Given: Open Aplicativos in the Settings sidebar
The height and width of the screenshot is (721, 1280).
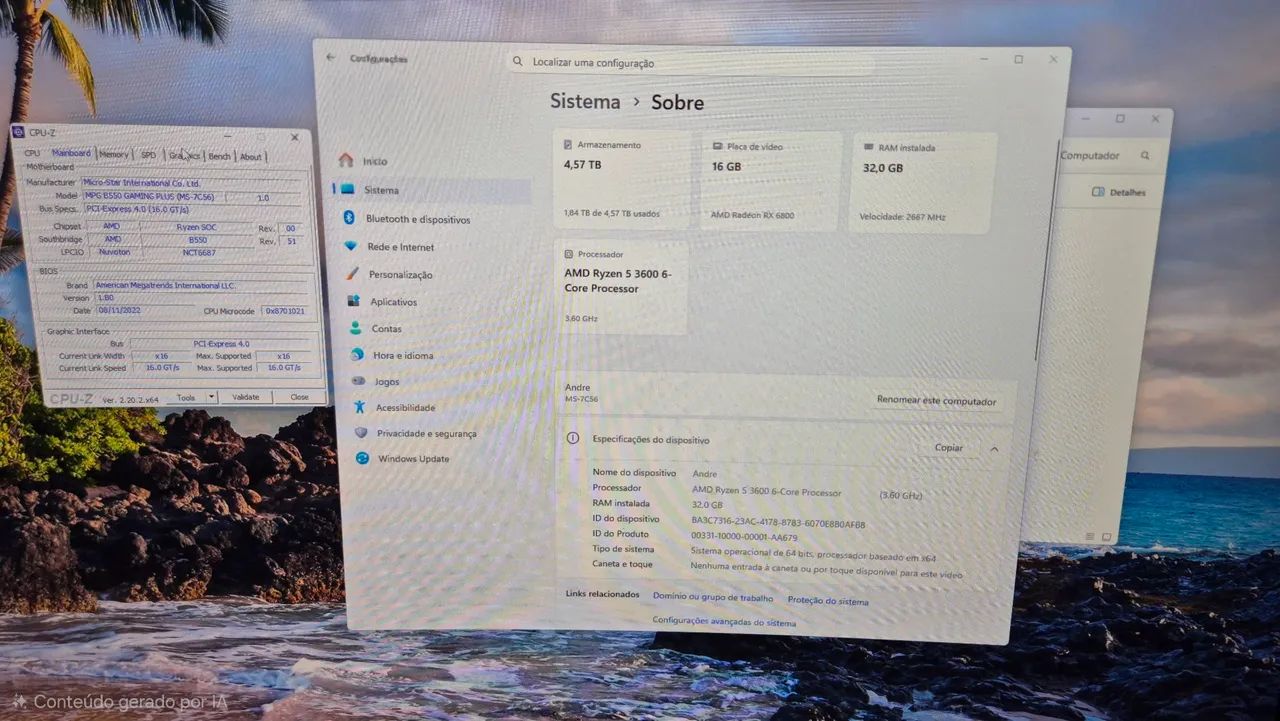Looking at the screenshot, I should point(383,301).
